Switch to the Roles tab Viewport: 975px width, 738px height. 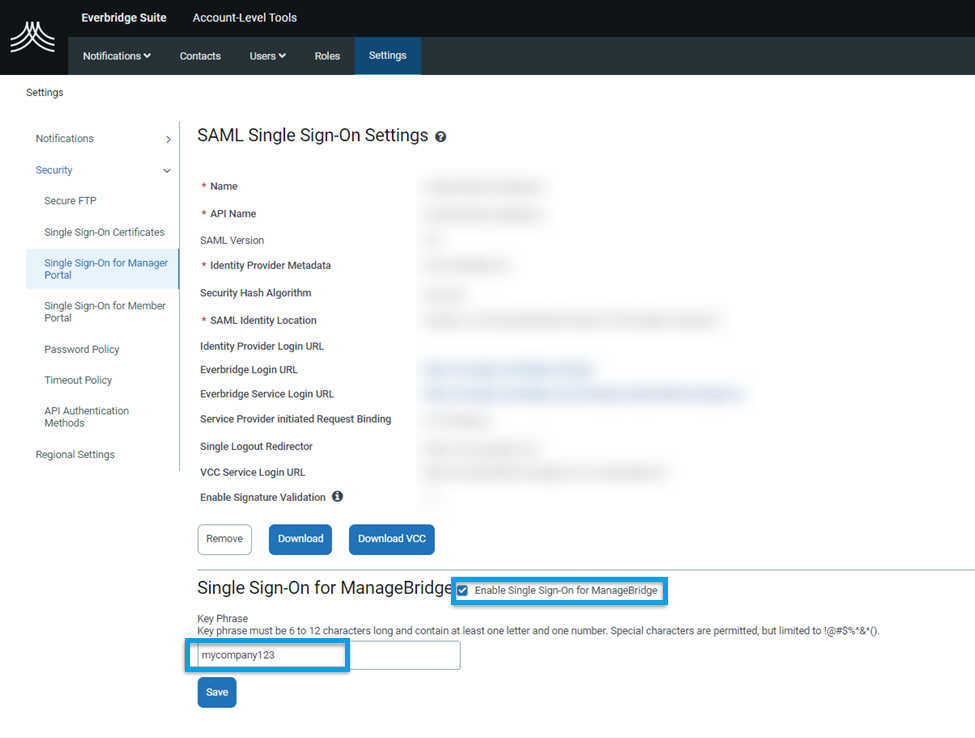tap(327, 56)
